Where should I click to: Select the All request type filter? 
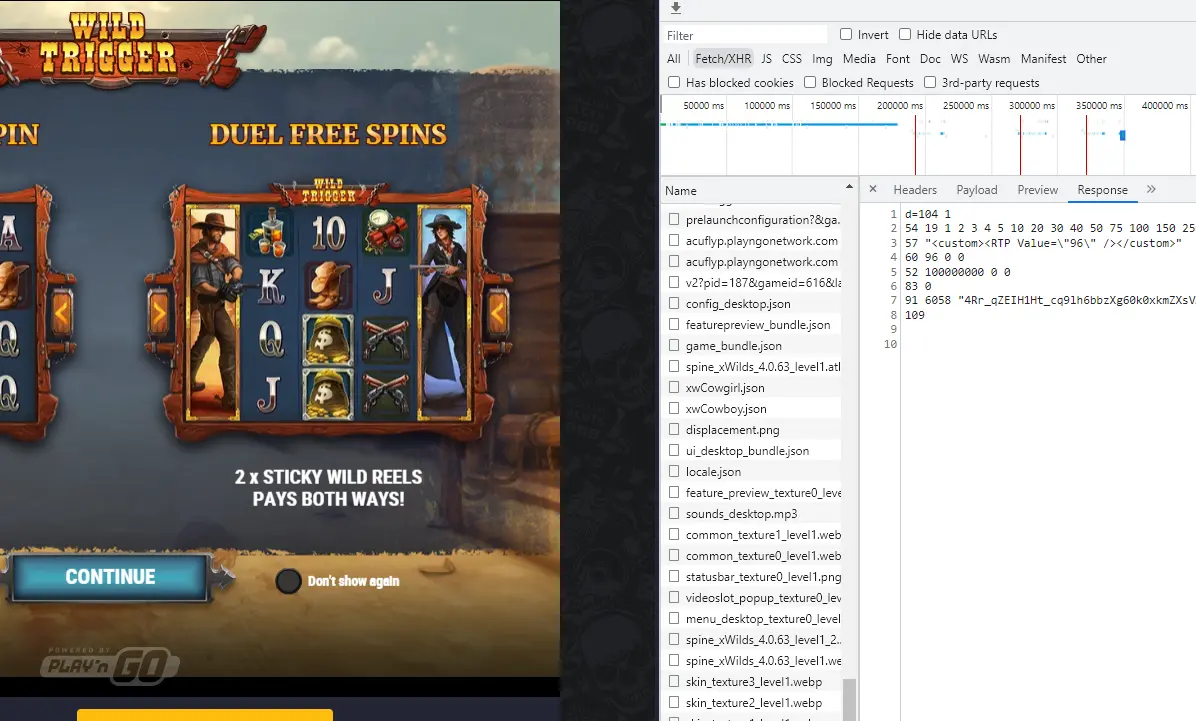click(674, 59)
